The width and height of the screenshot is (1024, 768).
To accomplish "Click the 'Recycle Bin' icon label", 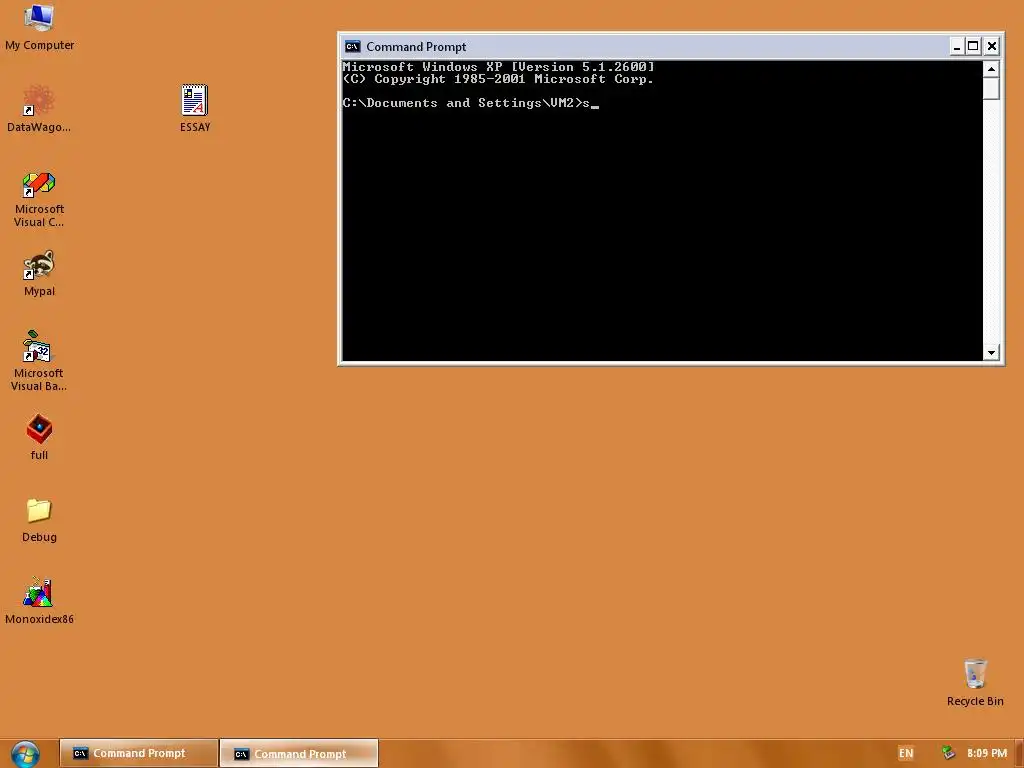I will pyautogui.click(x=975, y=701).
